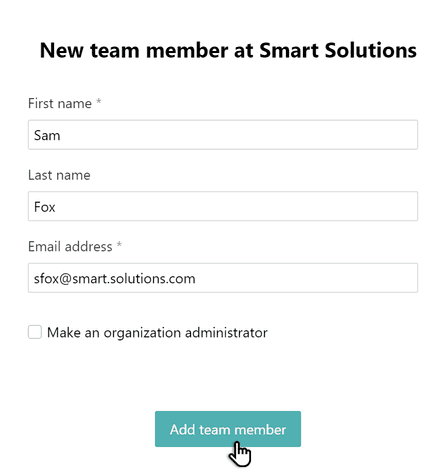Click the text 'Sam' in First name
Viewport: 432px width, 473px height.
[x=47, y=135]
